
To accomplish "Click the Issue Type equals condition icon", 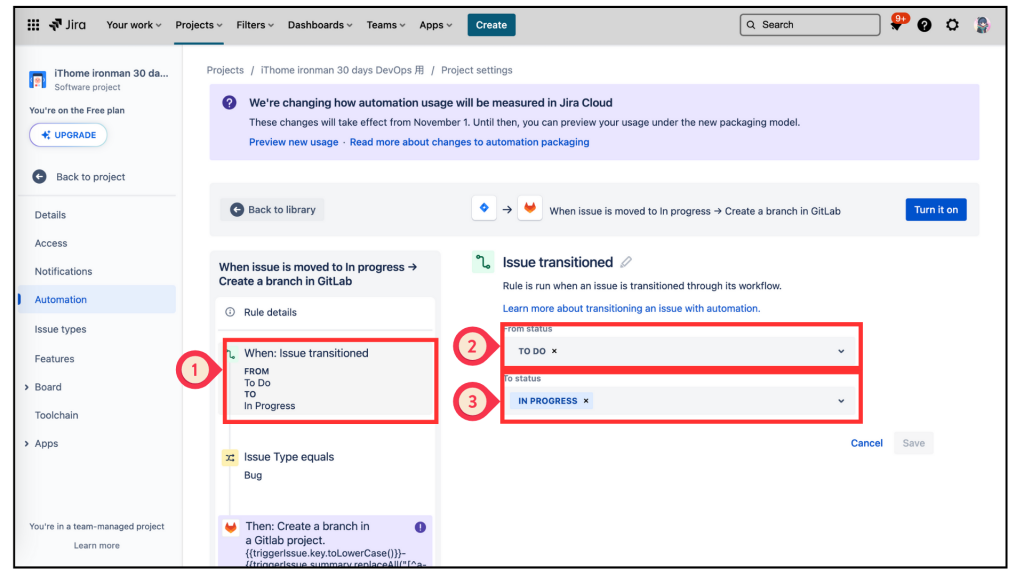I will click(x=230, y=458).
